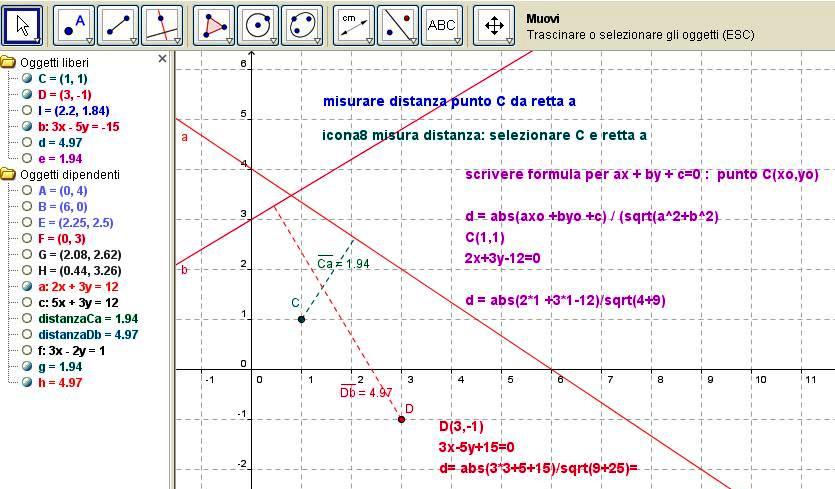This screenshot has height=489, width=835.
Task: Show hidden object e = 1.94
Action: point(27,159)
